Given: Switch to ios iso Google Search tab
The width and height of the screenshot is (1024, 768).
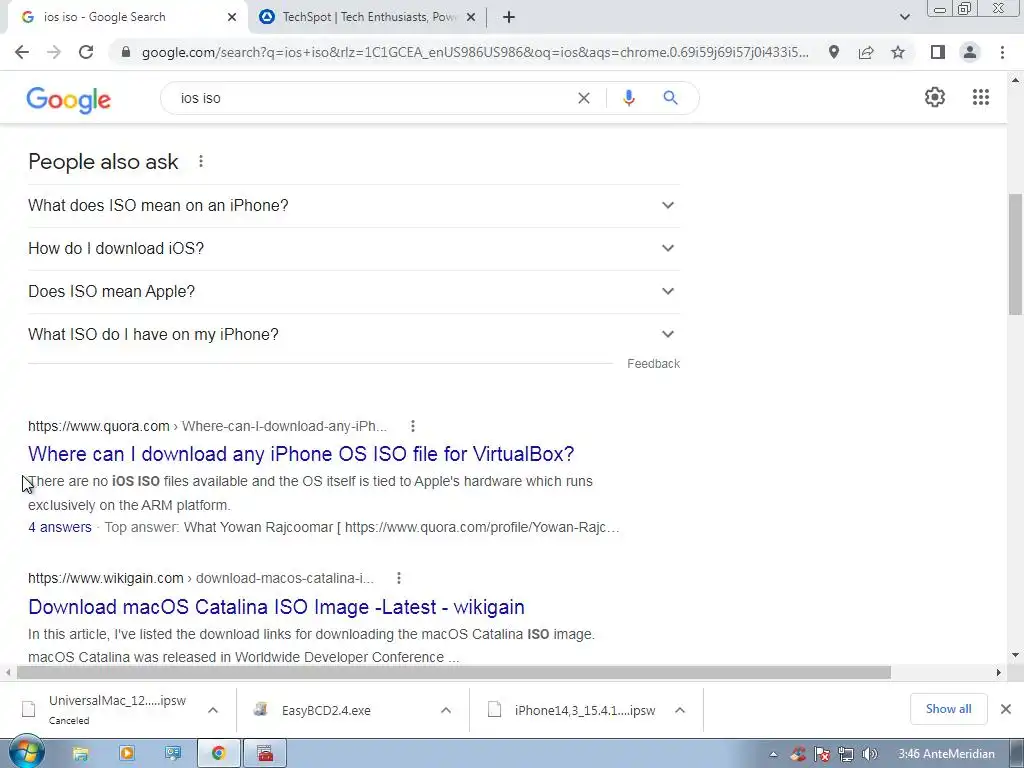Looking at the screenshot, I should click(x=128, y=17).
